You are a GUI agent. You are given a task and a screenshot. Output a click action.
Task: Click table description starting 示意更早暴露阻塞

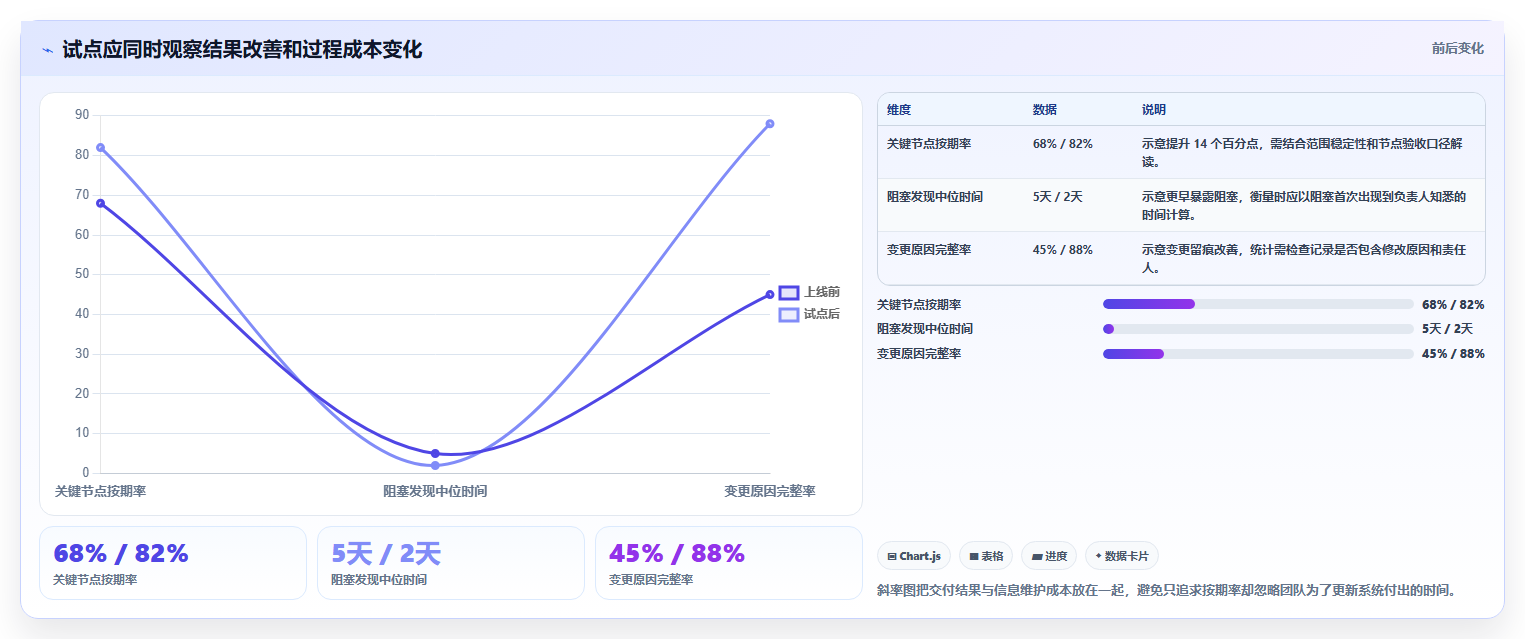click(x=1304, y=206)
